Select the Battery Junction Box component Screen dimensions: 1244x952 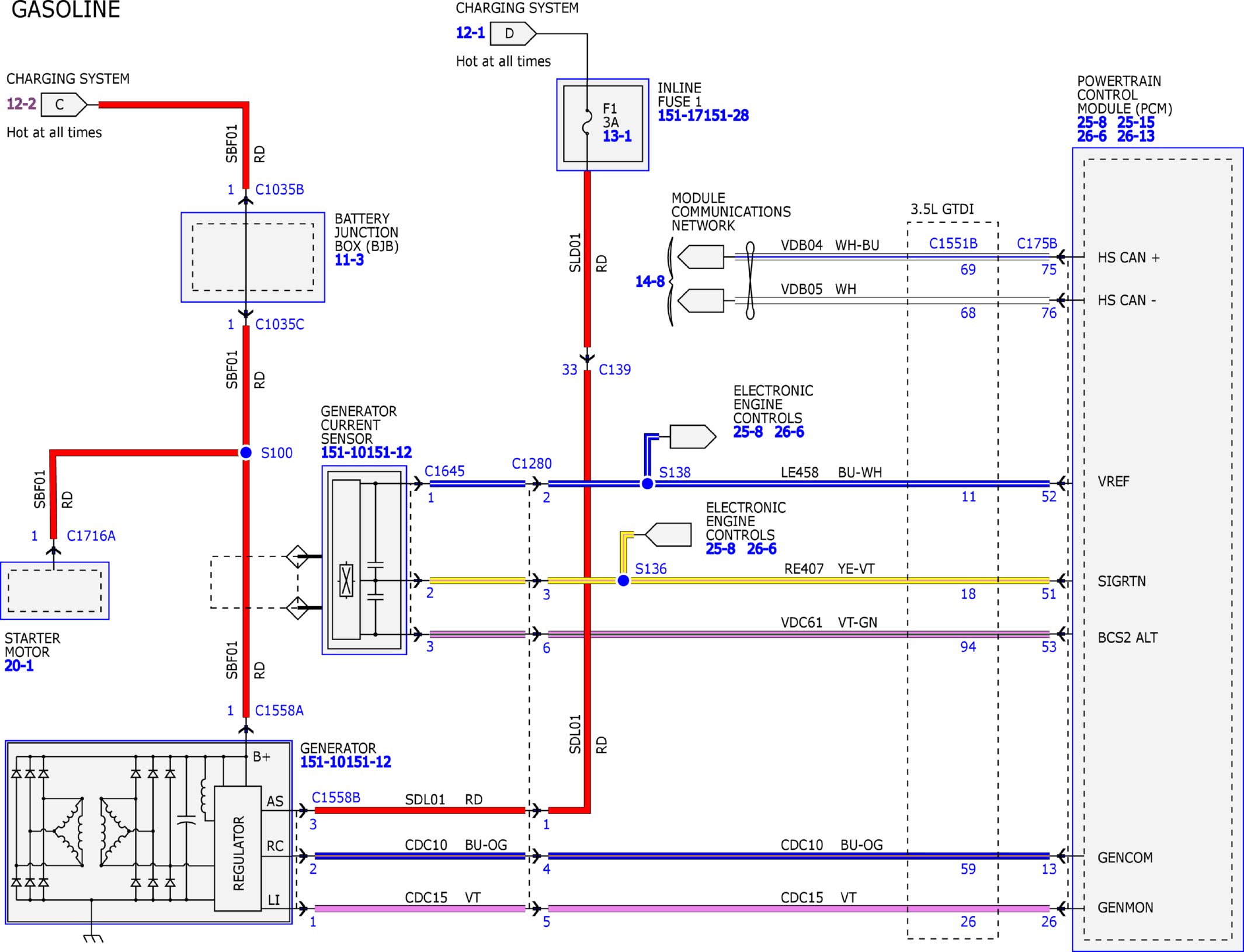tap(252, 257)
